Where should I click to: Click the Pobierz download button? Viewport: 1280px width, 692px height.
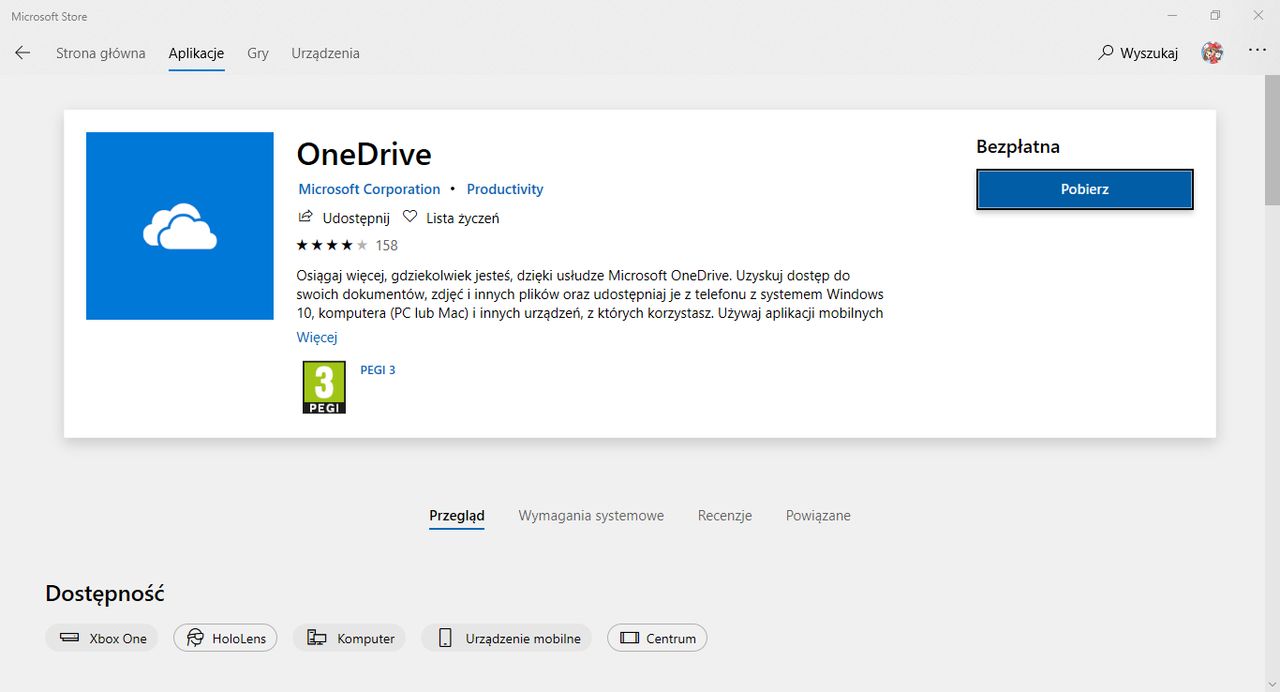1085,189
